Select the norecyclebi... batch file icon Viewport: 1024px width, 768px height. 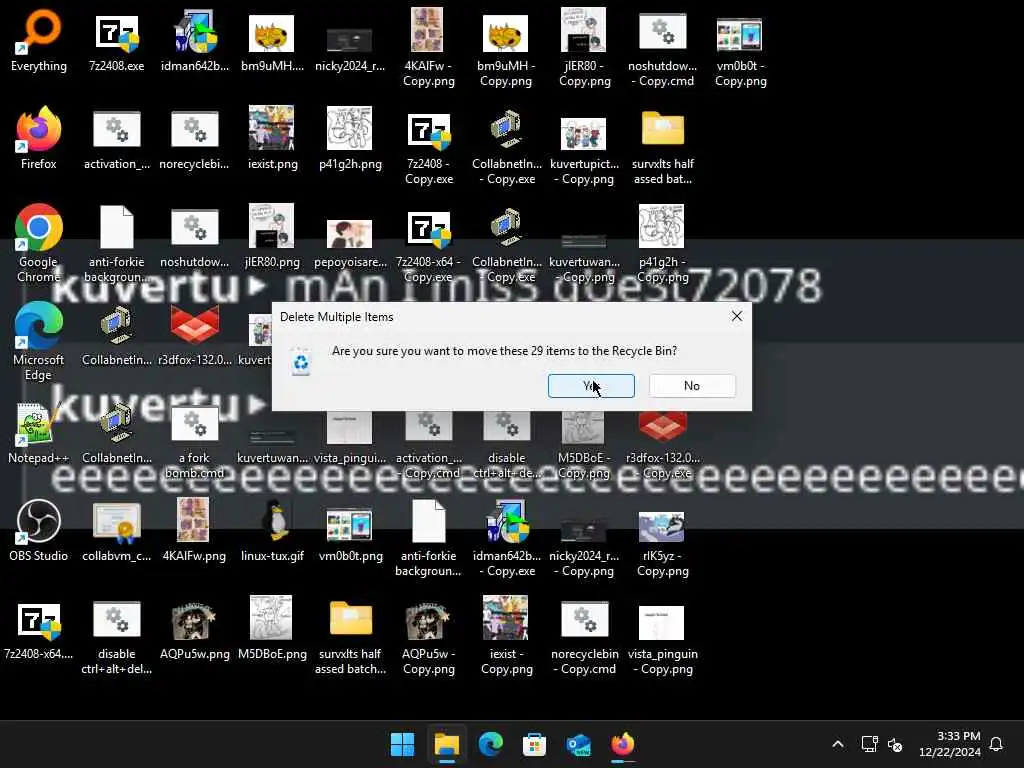195,139
